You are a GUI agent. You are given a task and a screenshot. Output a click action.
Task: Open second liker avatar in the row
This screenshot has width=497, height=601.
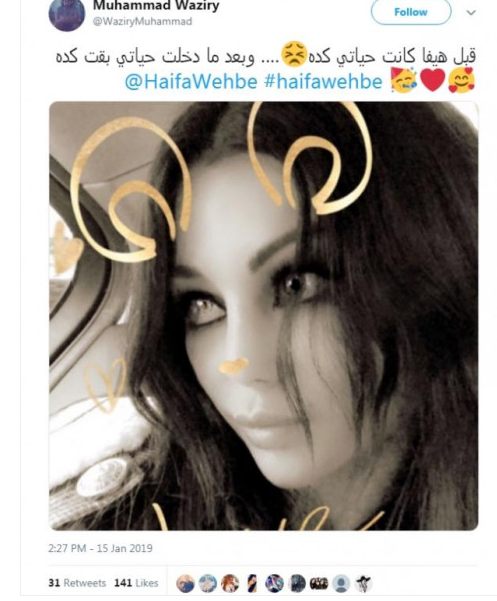click(x=208, y=584)
